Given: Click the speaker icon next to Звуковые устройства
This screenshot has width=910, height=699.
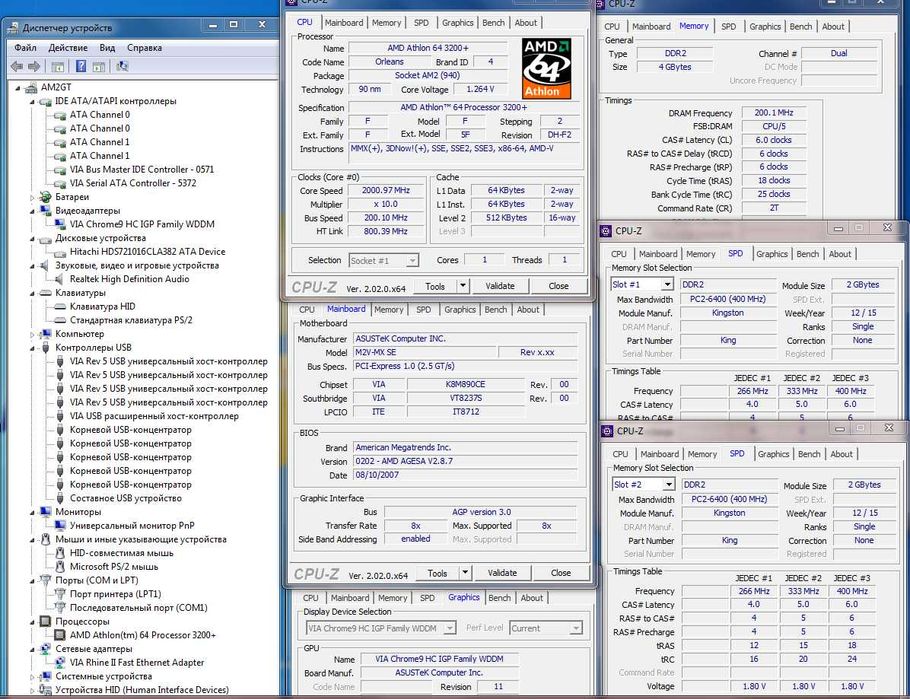Looking at the screenshot, I should click(45, 265).
